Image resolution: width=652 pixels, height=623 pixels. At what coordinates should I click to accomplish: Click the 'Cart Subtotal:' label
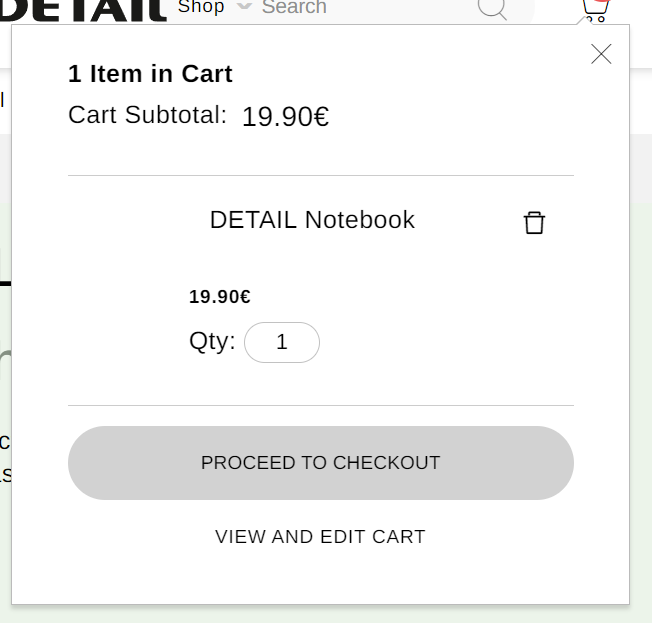(148, 115)
